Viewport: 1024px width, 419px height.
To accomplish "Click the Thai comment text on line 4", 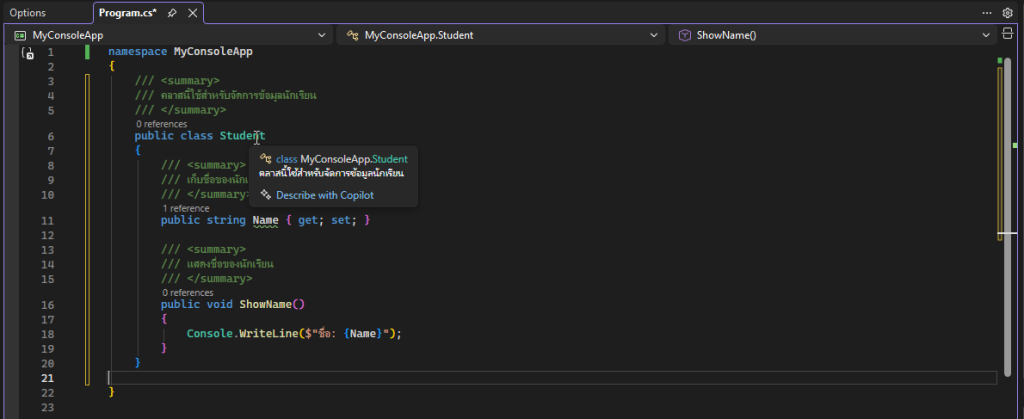I will [x=238, y=95].
